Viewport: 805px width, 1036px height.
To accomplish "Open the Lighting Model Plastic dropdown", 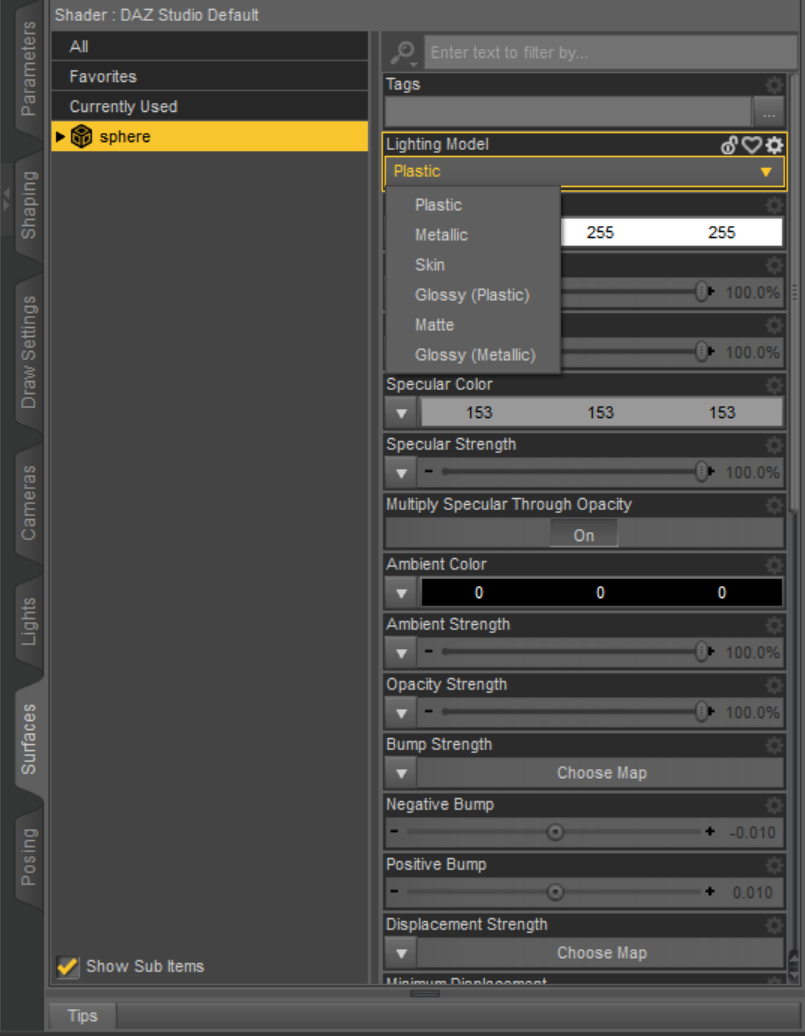I will click(x=584, y=172).
